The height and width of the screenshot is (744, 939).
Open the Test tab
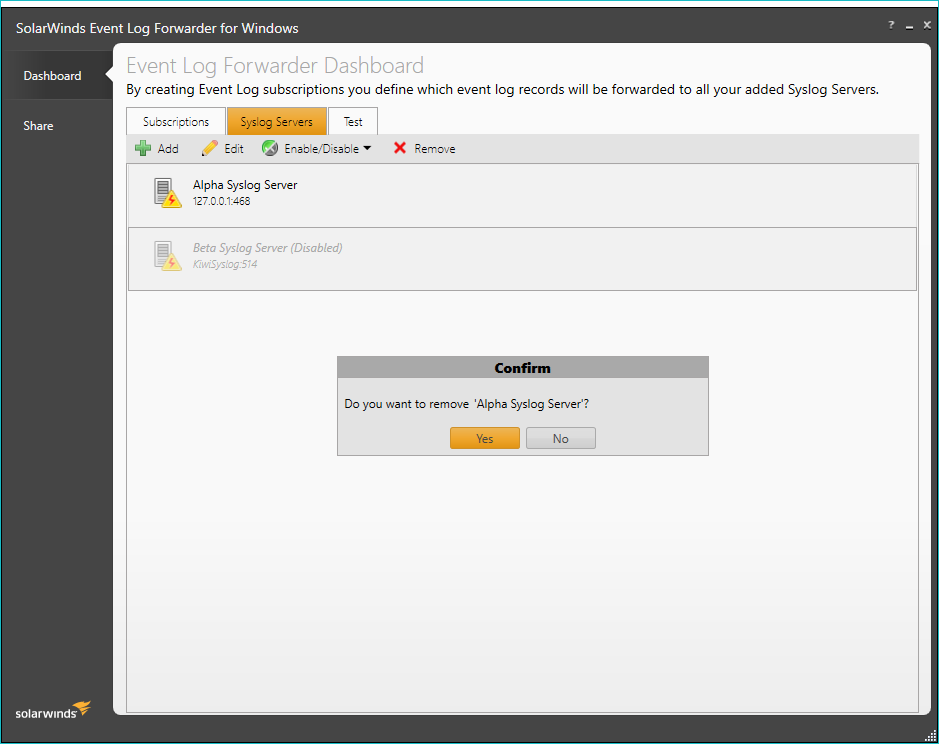[x=353, y=122]
